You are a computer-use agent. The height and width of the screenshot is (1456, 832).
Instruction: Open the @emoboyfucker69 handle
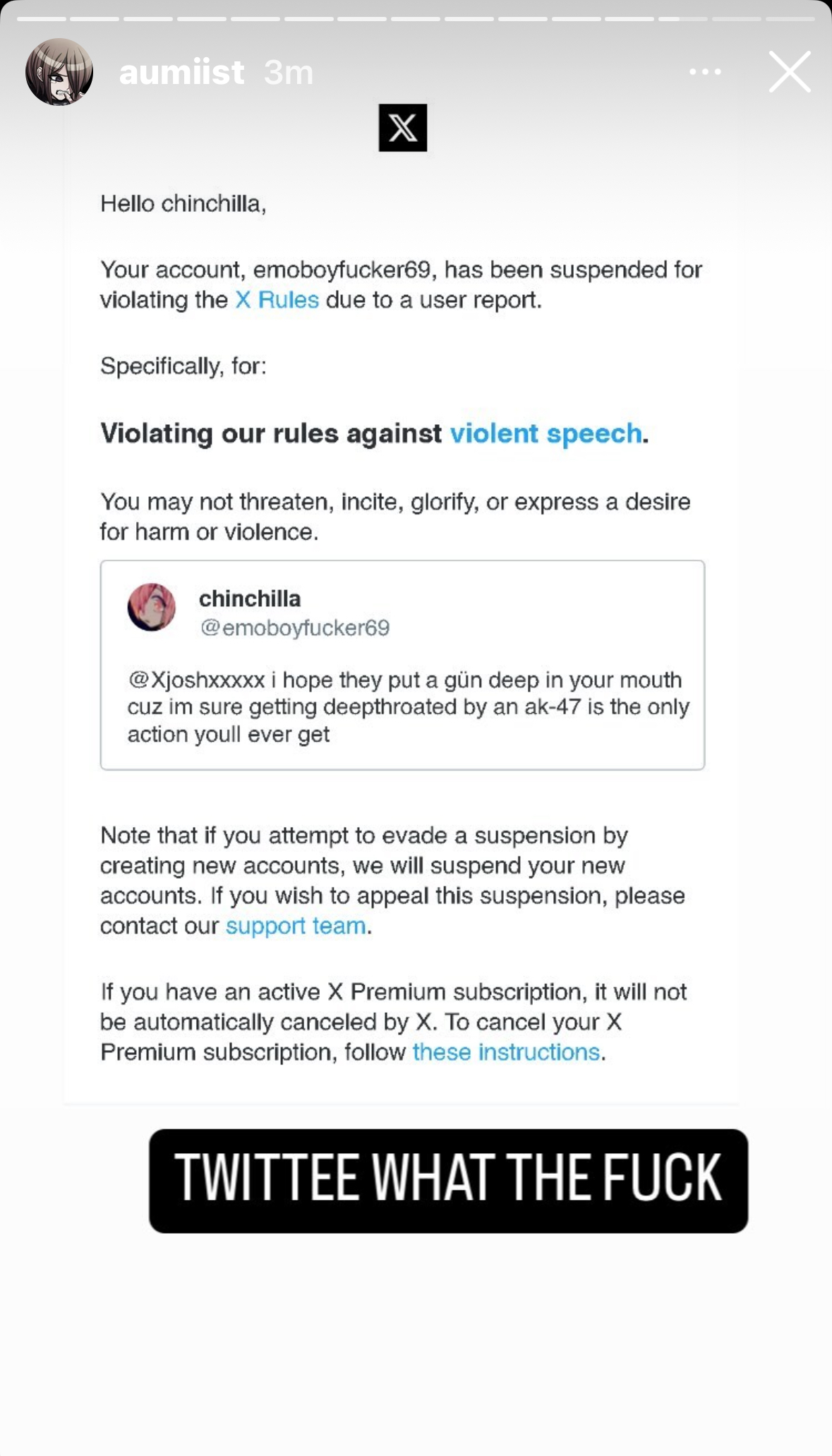(x=295, y=627)
